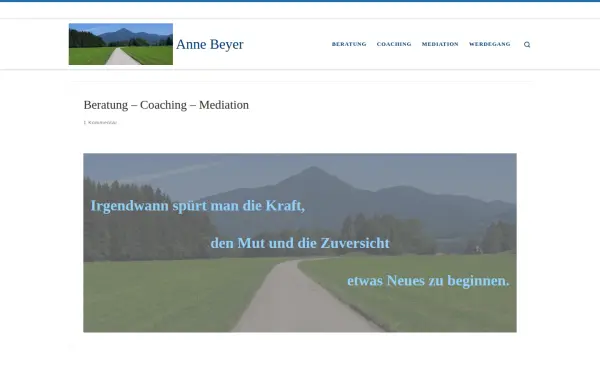Open the search magnifier icon
Viewport: 600px width, 375px height.
pyautogui.click(x=527, y=44)
